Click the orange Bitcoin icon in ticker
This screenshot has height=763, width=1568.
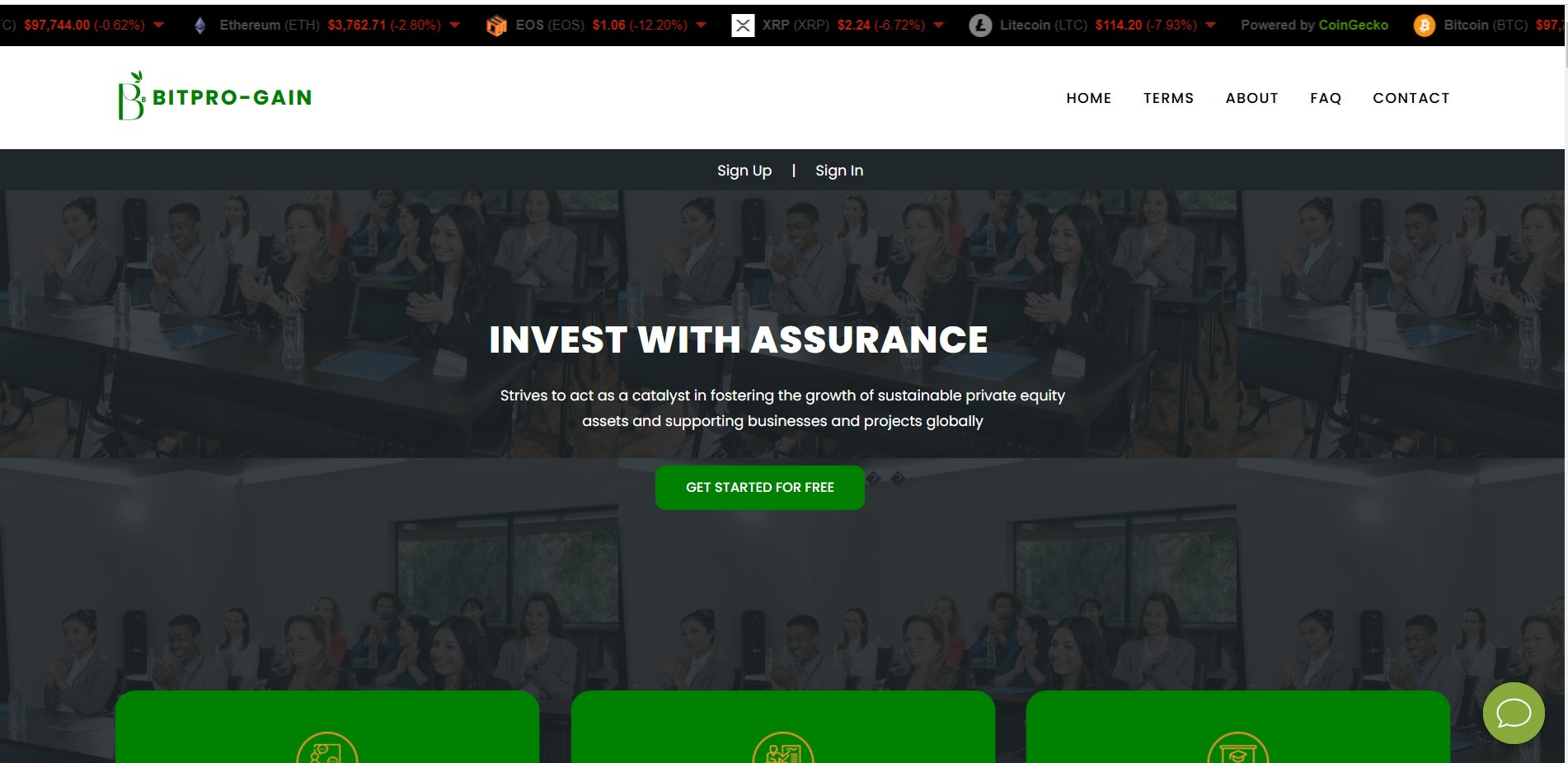[x=1425, y=26]
